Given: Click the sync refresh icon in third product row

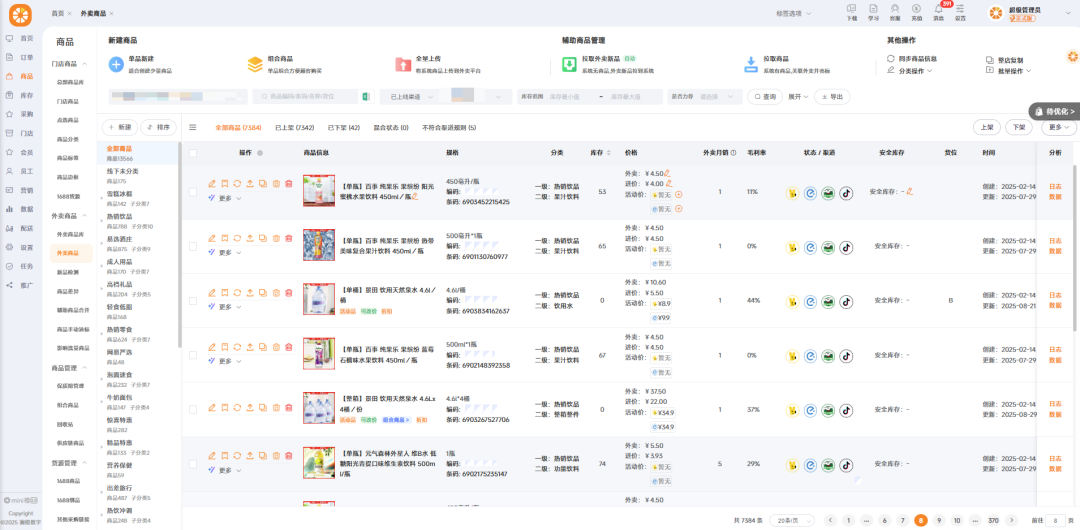Looking at the screenshot, I should [237, 292].
